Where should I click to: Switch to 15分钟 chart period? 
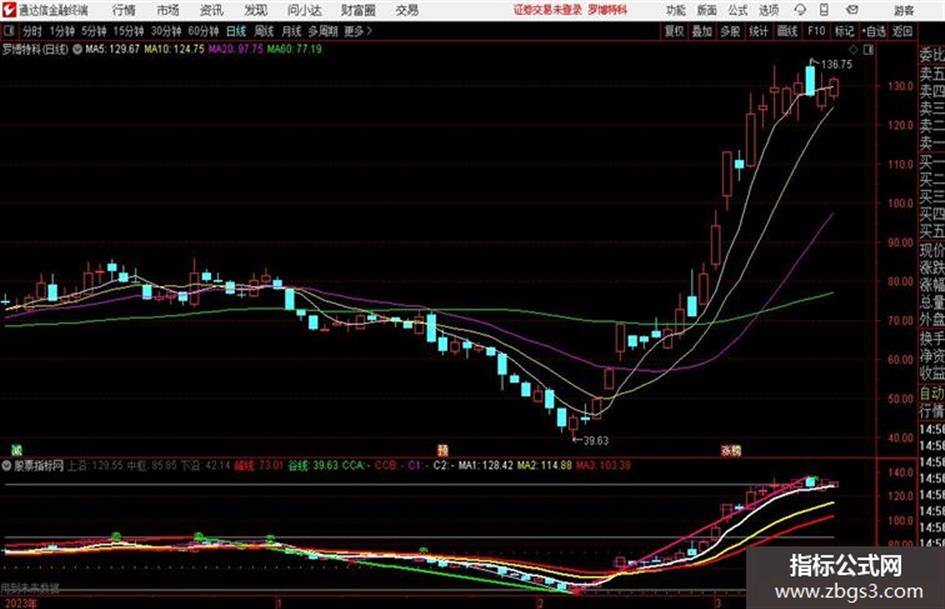pyautogui.click(x=128, y=31)
